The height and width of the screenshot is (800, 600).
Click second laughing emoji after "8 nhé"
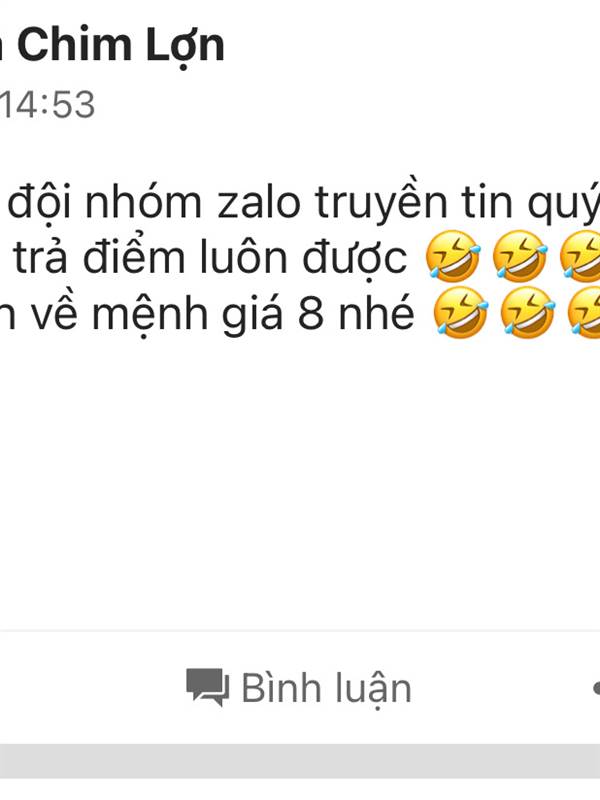click(x=527, y=312)
